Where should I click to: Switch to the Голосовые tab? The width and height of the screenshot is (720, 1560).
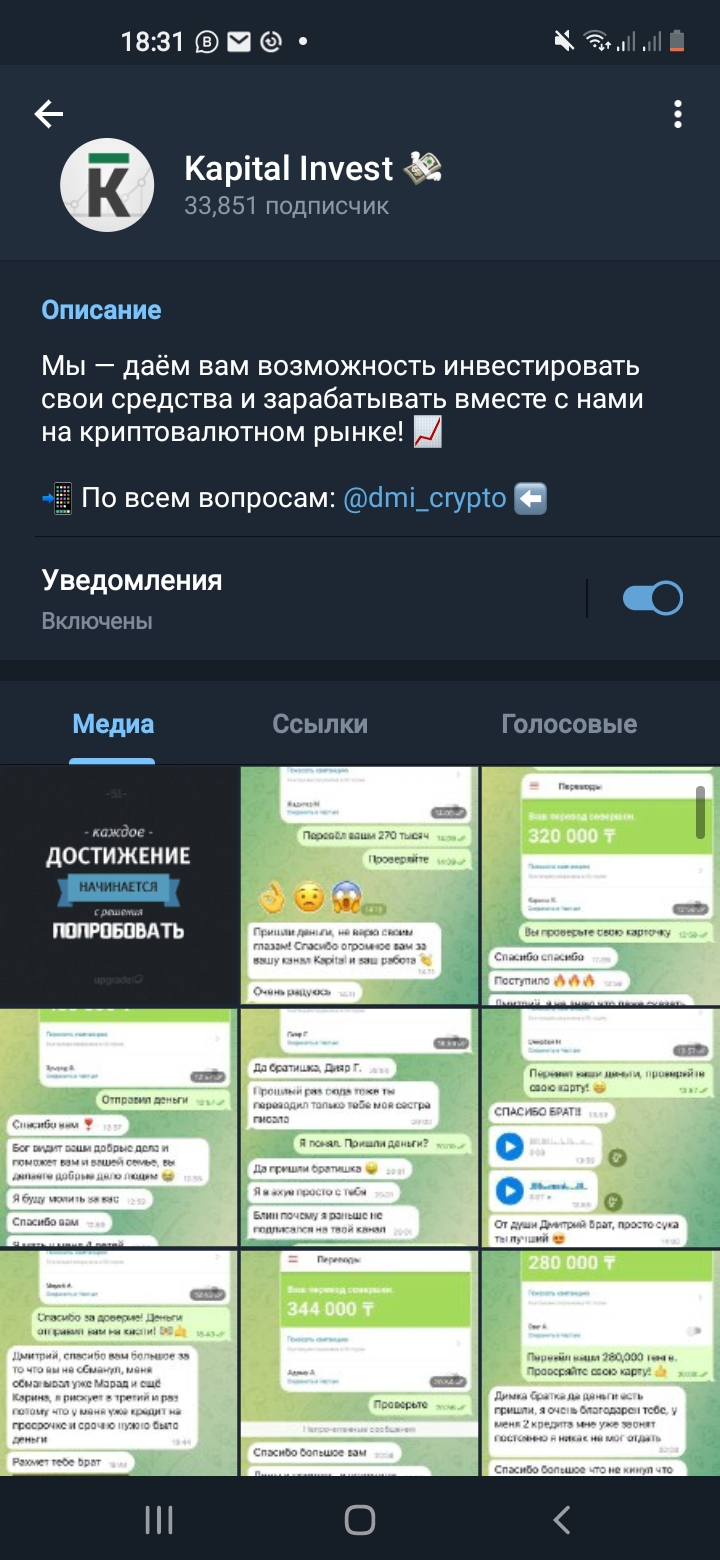click(569, 724)
